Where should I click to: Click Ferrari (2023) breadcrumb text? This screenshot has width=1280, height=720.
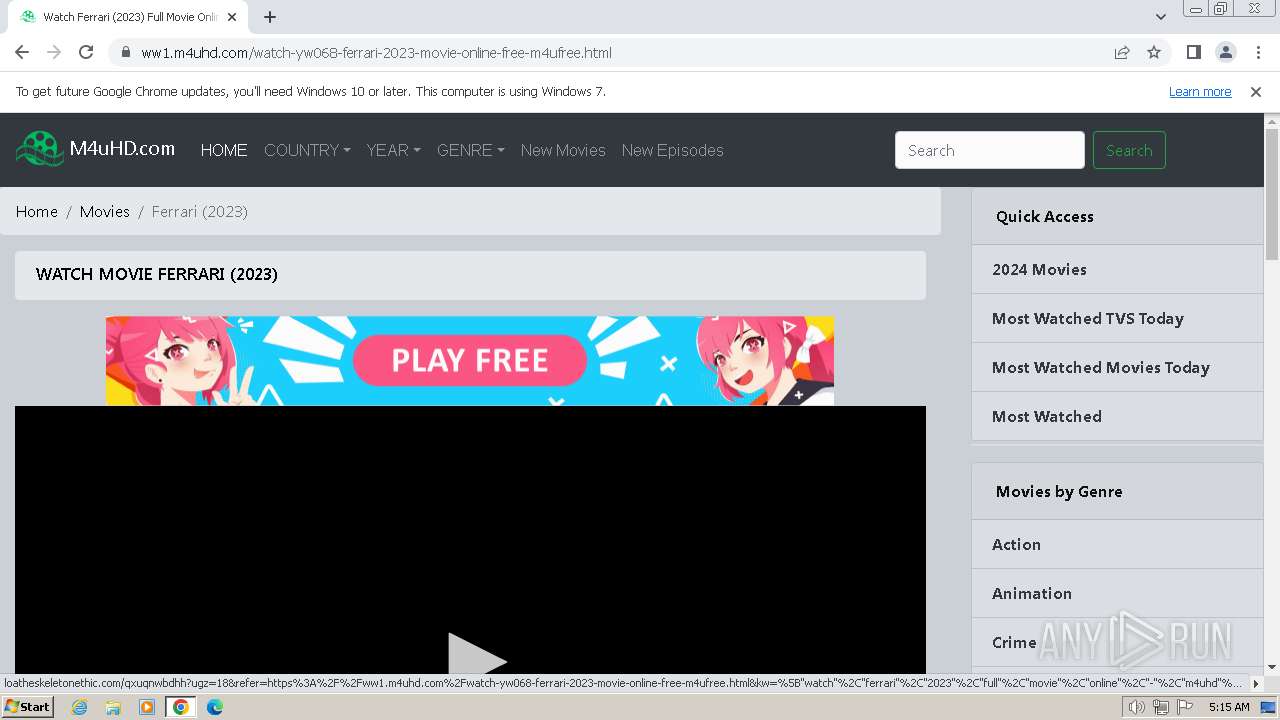200,211
